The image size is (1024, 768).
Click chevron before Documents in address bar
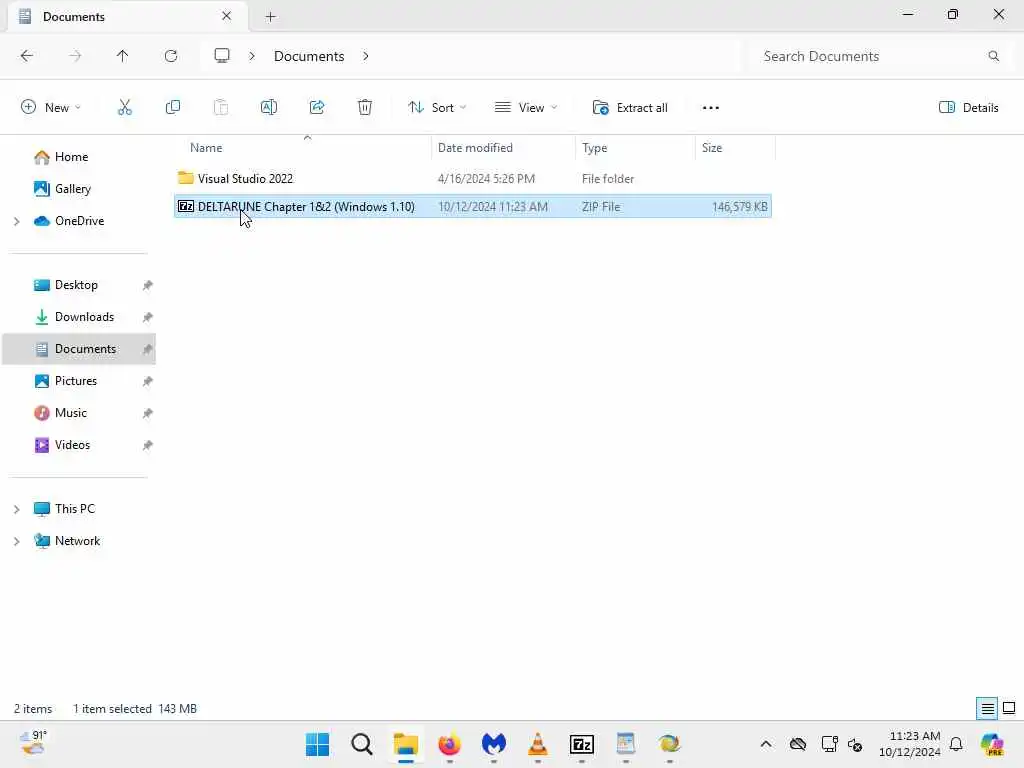[252, 56]
